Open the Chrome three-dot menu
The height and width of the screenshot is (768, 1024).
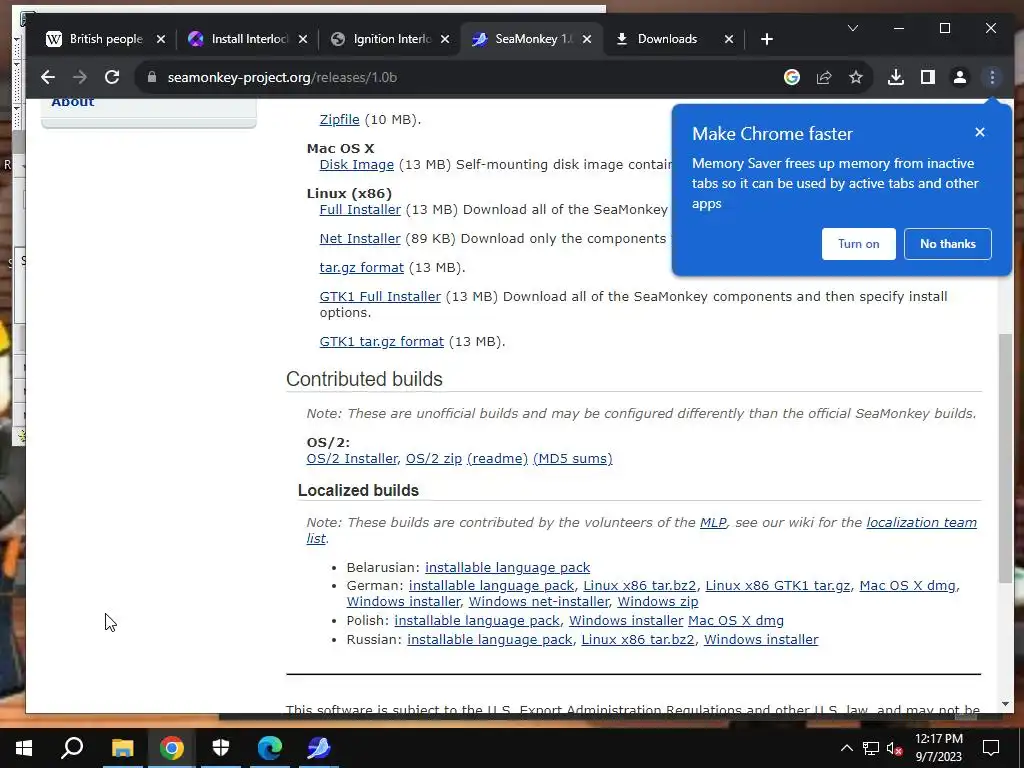[x=992, y=77]
